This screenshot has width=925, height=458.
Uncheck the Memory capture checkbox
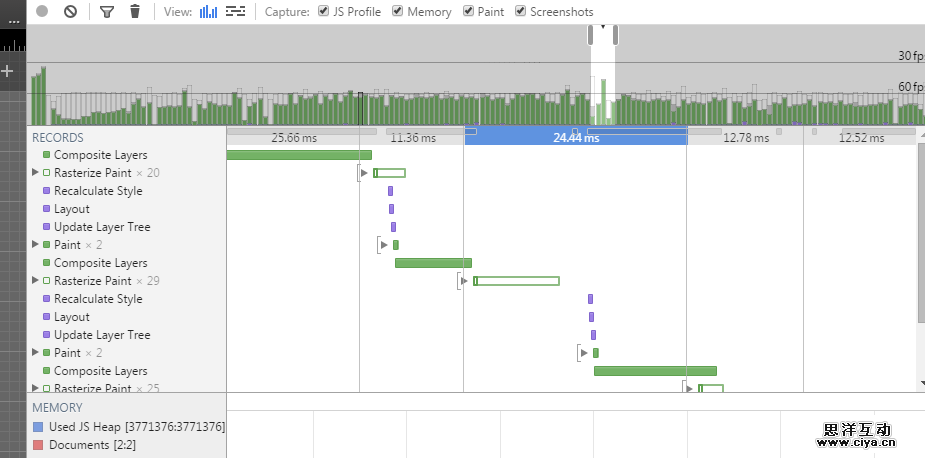398,11
